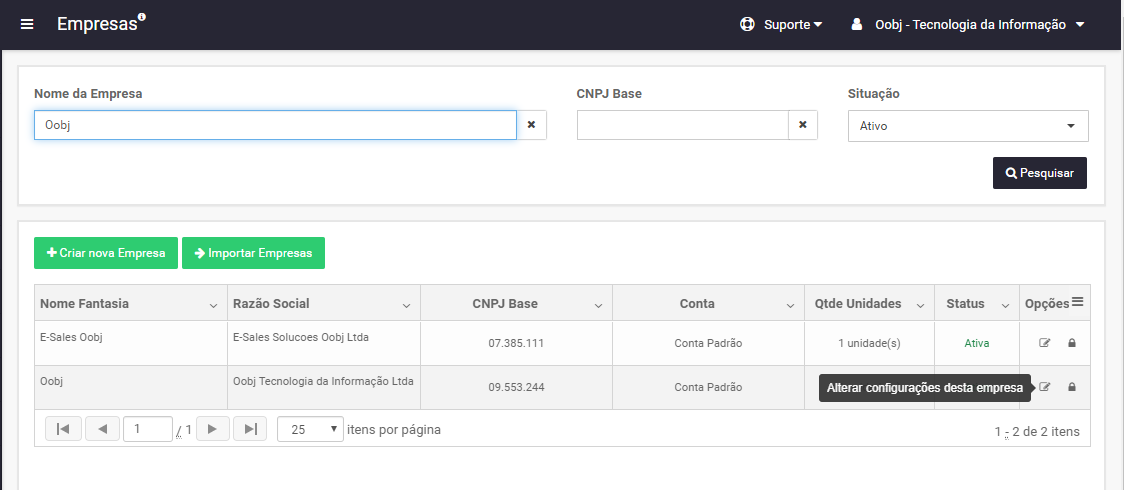Screen dimensions: 1124x490
Task: Open the Conta column menu arrow
Action: click(x=791, y=305)
